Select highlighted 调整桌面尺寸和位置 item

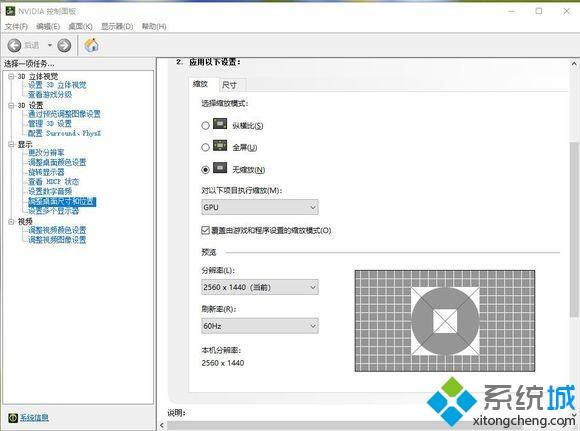click(x=62, y=202)
